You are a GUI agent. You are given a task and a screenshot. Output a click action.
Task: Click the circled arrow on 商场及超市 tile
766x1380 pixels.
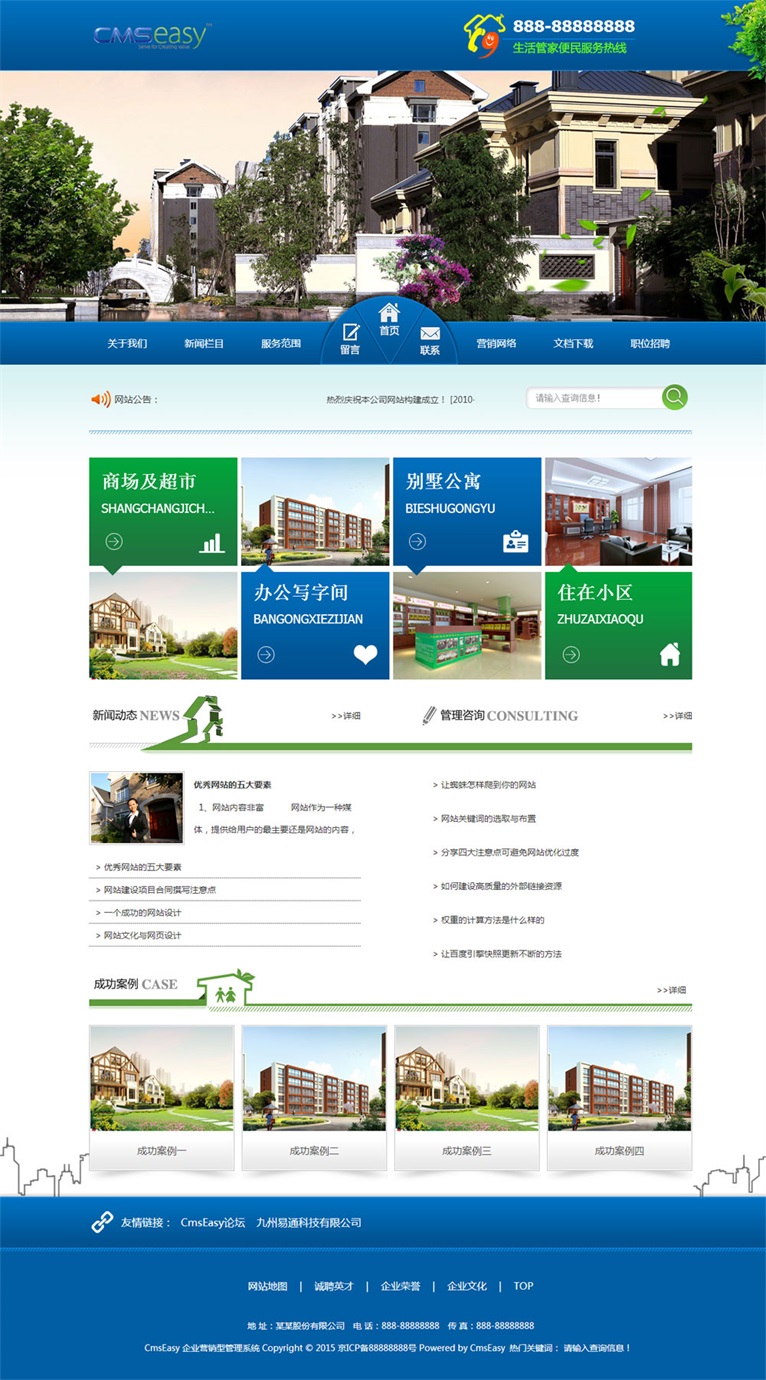pos(114,542)
